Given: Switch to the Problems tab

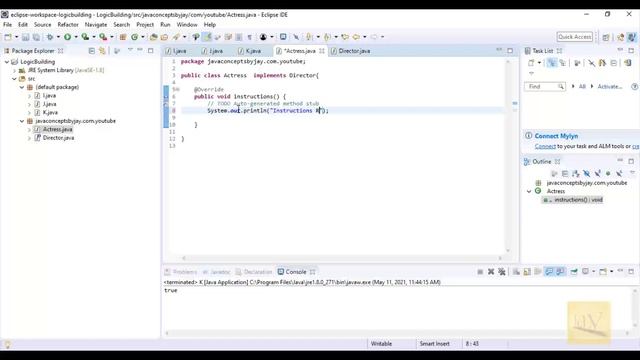Looking at the screenshot, I should [x=181, y=272].
